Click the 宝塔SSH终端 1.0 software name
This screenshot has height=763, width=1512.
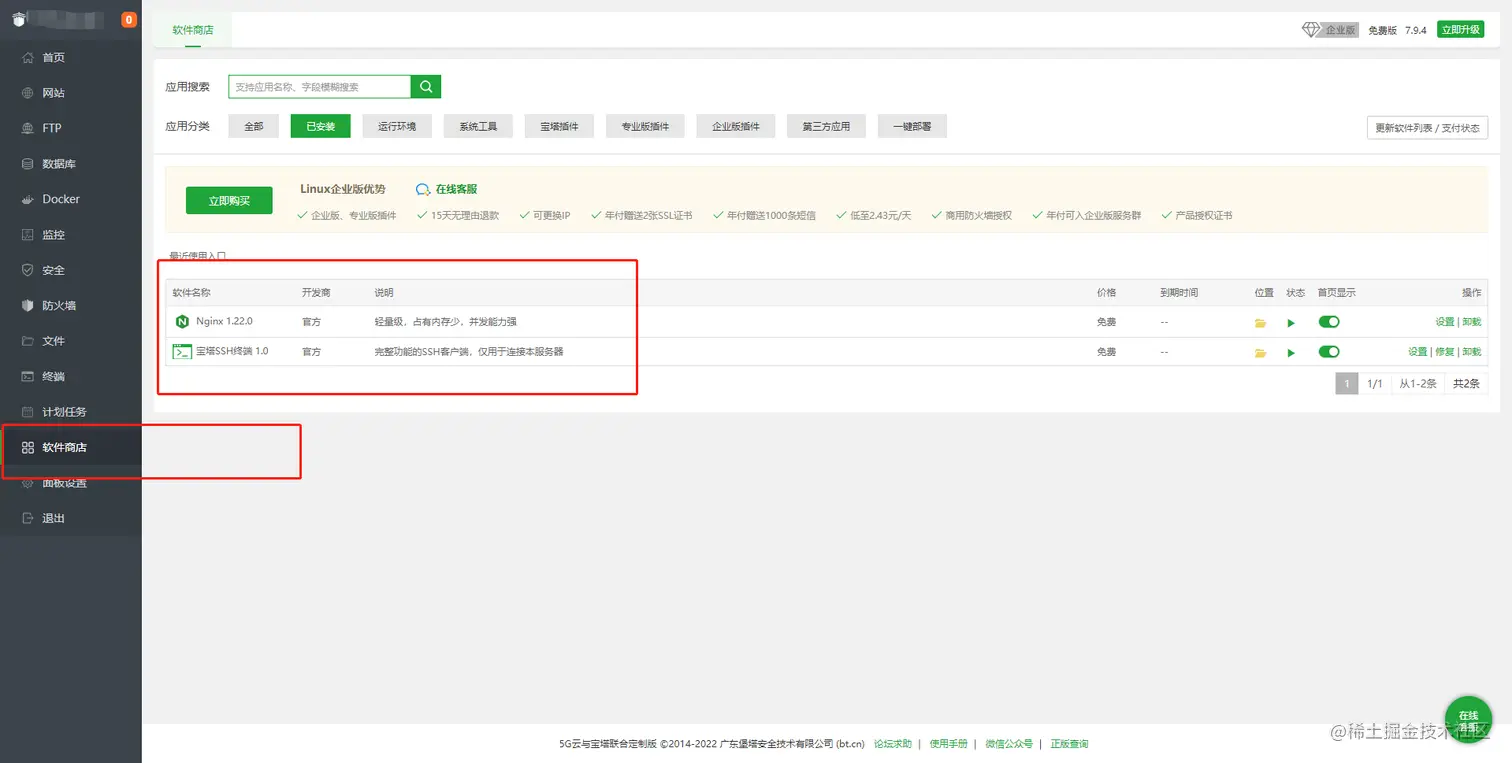(232, 351)
